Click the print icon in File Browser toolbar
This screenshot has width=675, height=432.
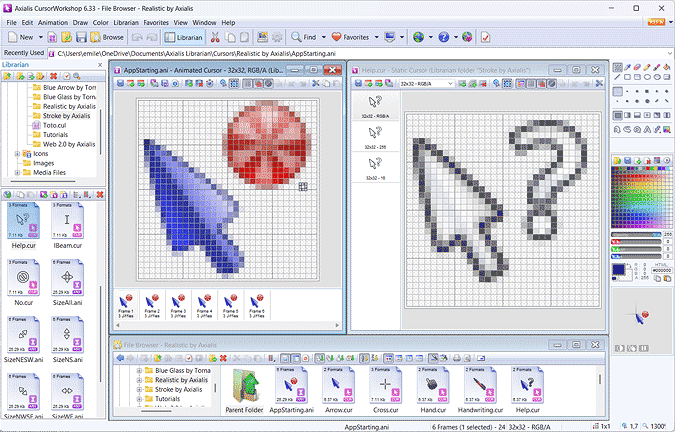[457, 358]
